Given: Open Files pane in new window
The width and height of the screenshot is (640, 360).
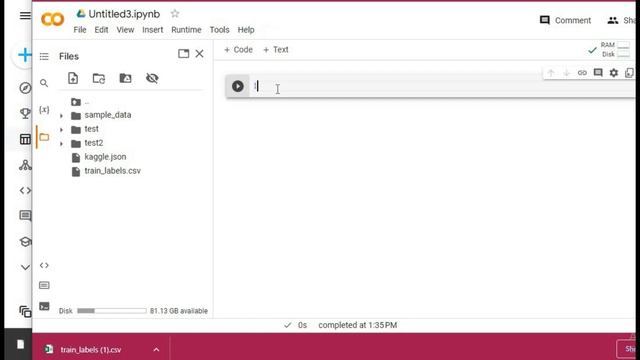Looking at the screenshot, I should [183, 53].
